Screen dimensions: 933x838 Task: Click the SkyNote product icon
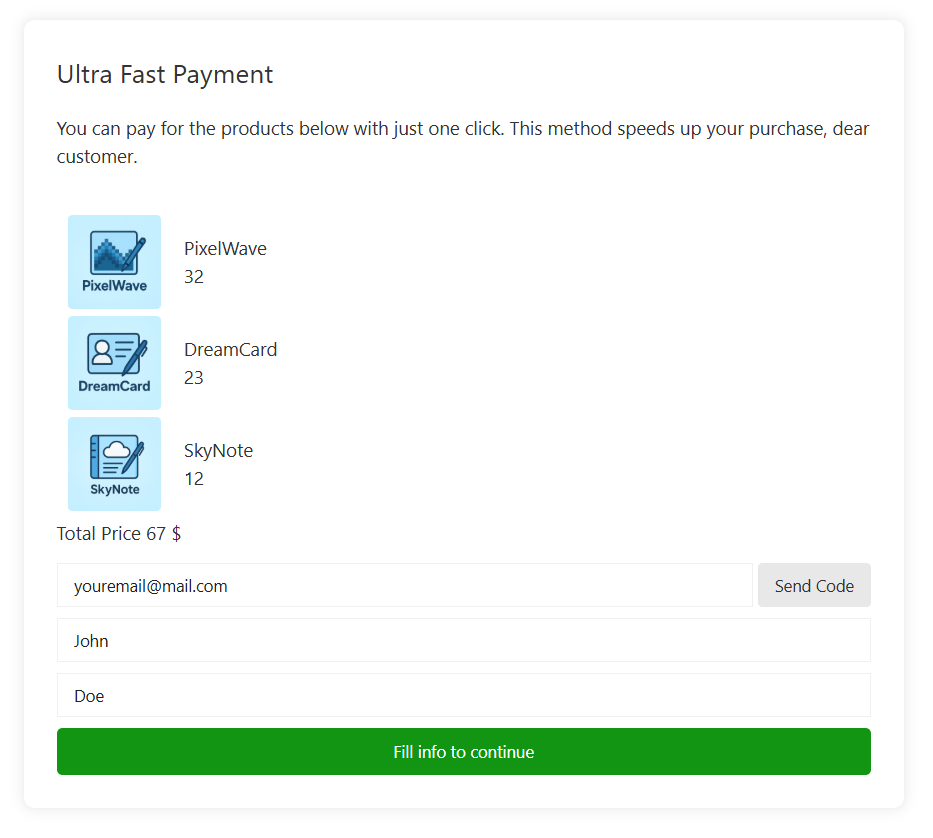click(114, 464)
